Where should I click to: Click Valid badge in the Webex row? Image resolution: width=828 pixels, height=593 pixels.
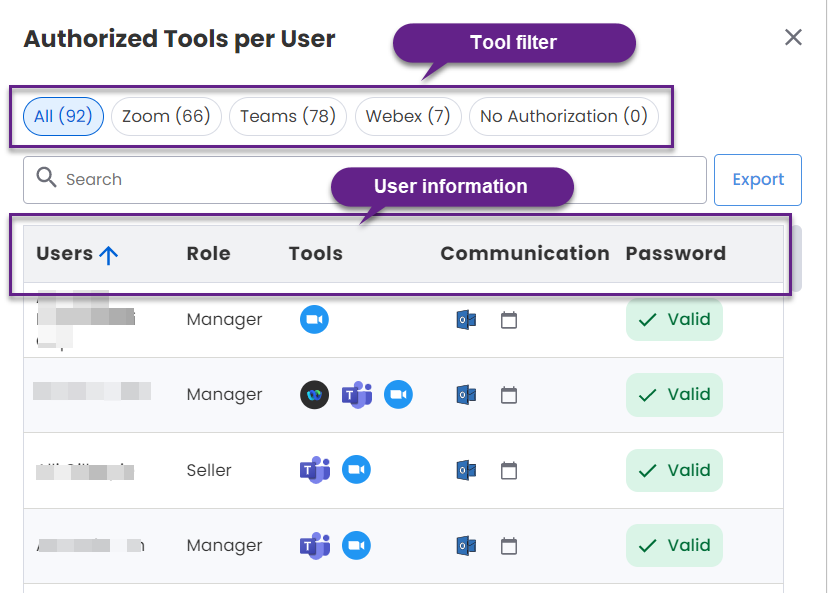(674, 394)
